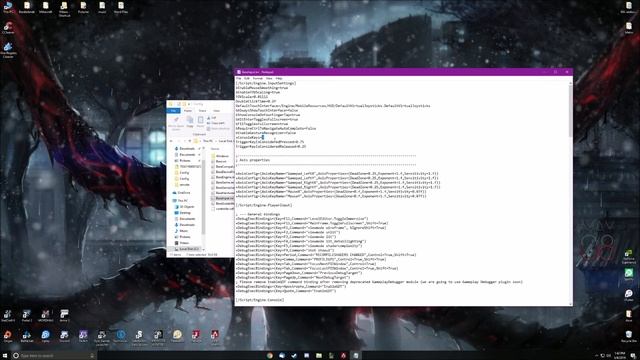Switch to File Explorer from the taskbar
Screen dimensions: 640x360
[x=319, y=356]
